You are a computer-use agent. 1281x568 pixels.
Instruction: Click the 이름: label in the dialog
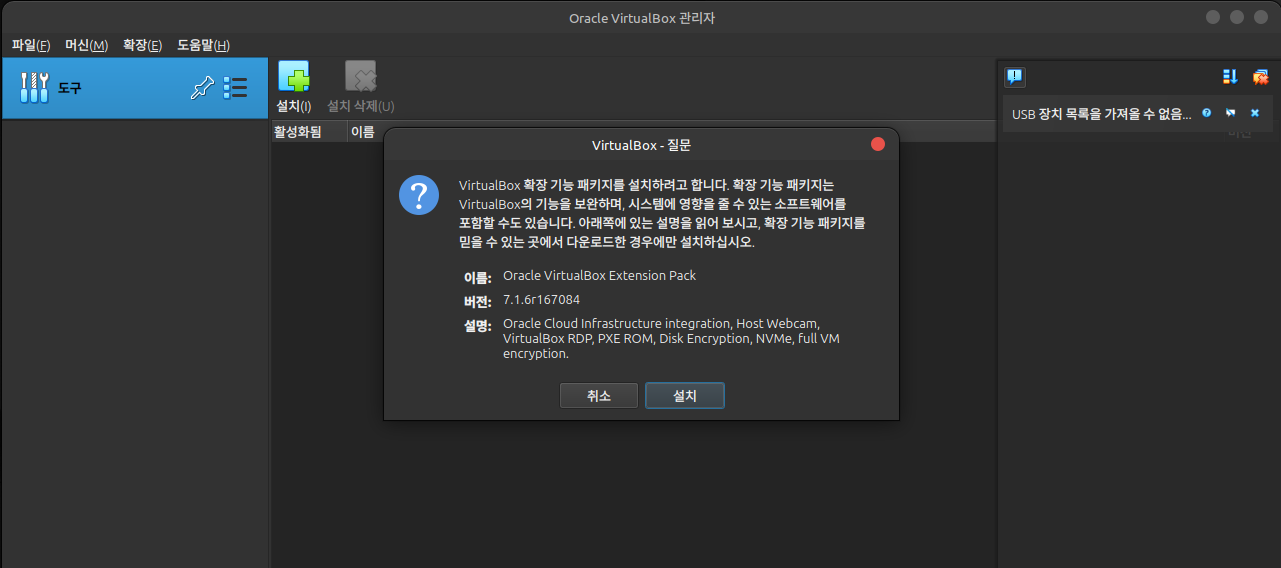click(x=478, y=277)
